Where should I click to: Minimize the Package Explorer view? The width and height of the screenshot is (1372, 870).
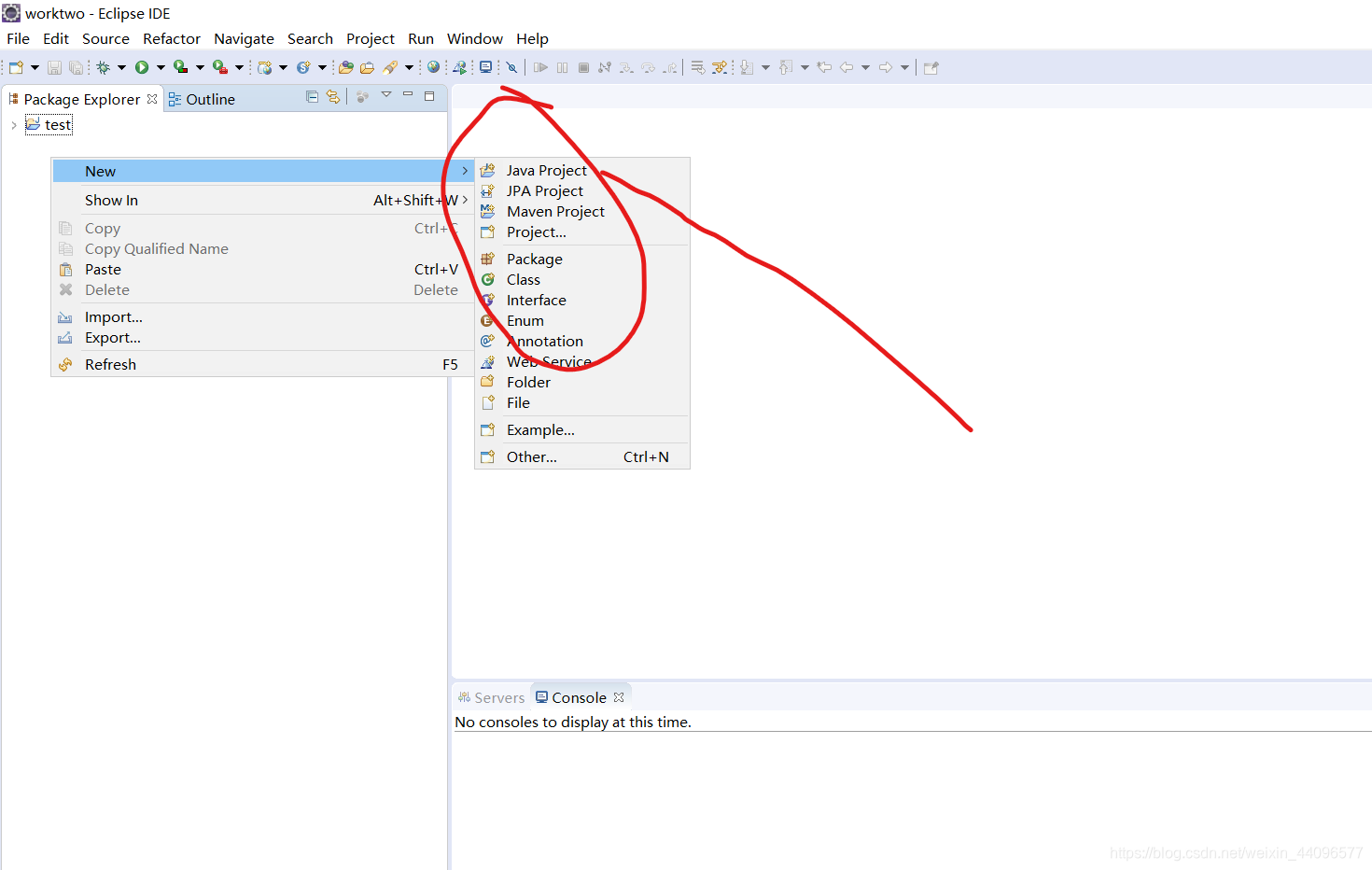point(408,95)
